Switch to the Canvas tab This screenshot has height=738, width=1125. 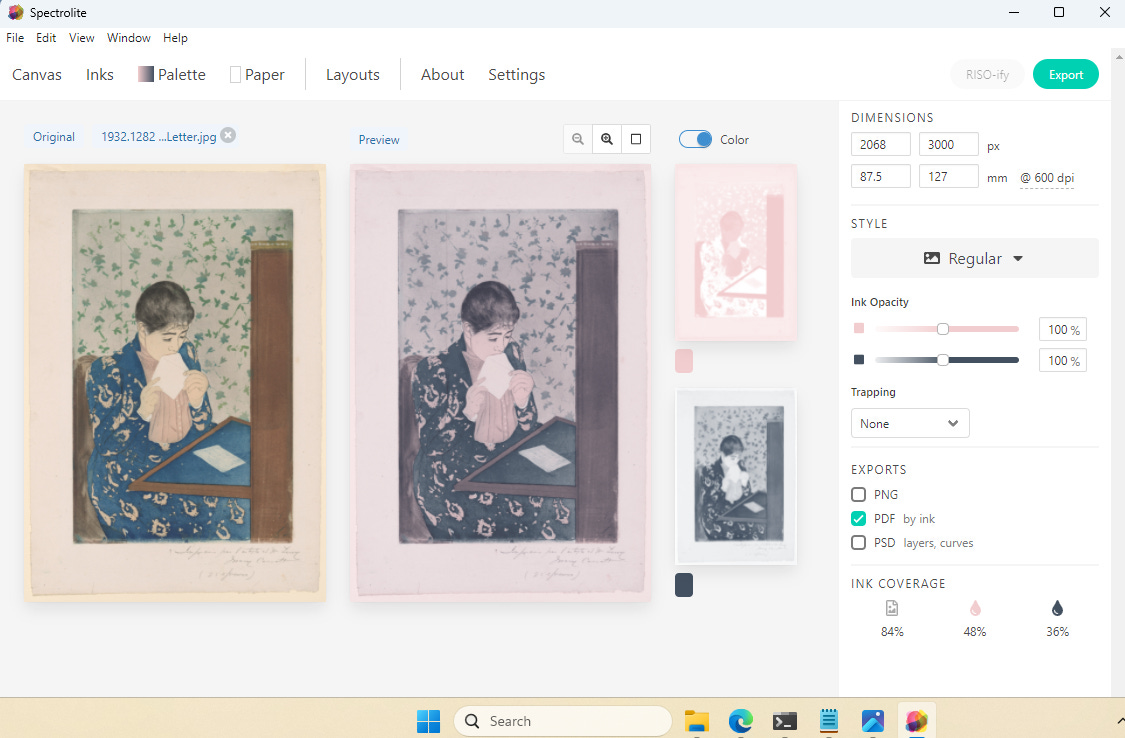[37, 75]
